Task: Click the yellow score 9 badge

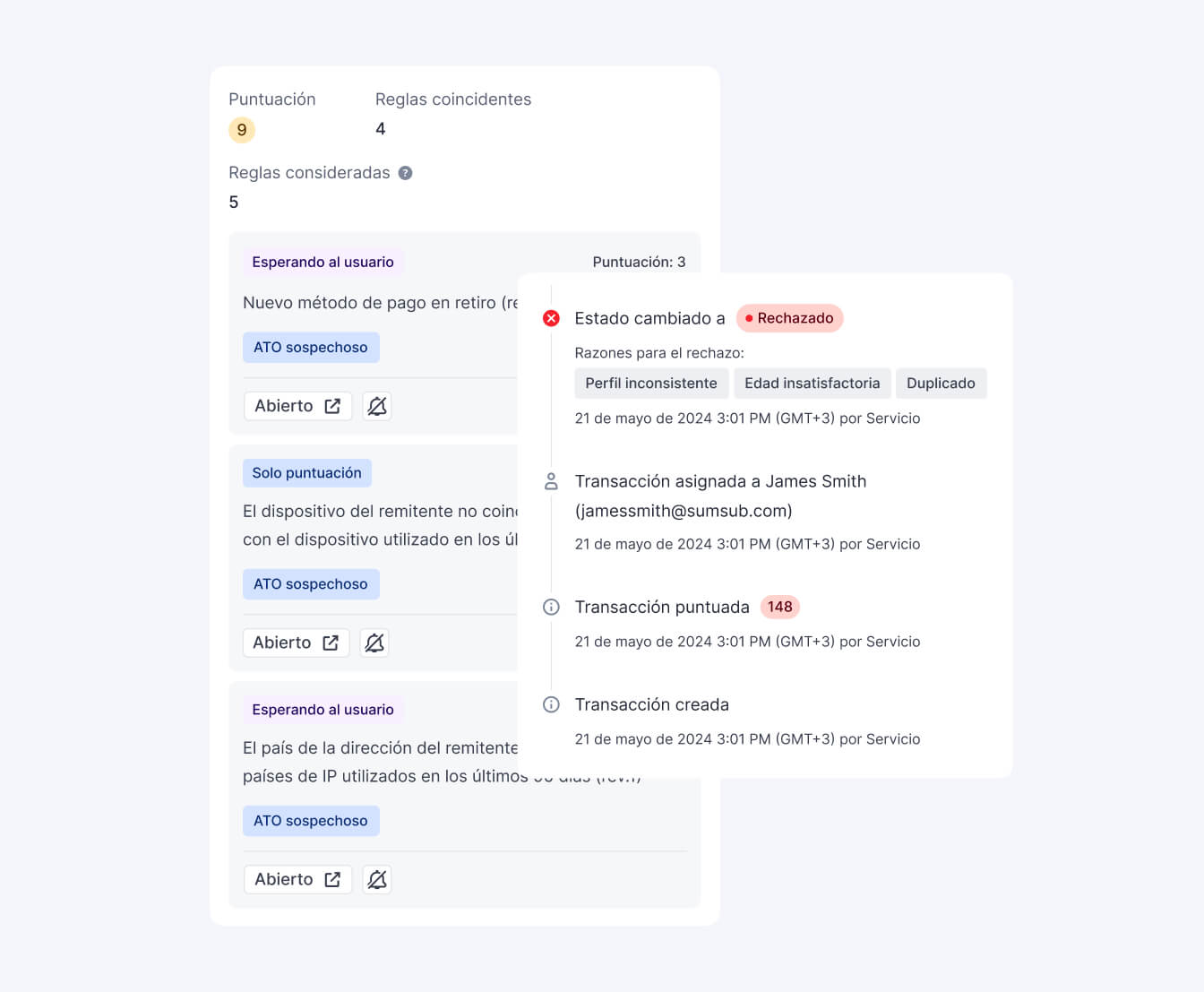Action: point(242,130)
